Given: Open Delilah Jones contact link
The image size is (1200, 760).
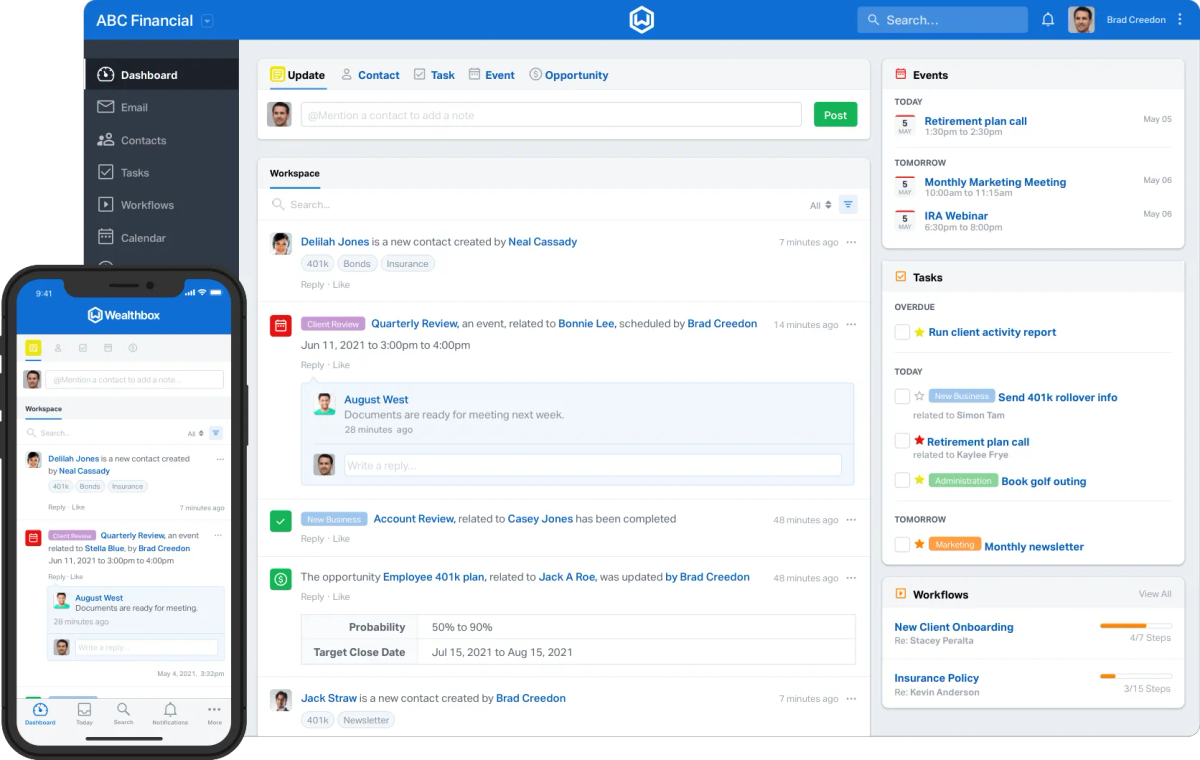Looking at the screenshot, I should (335, 242).
